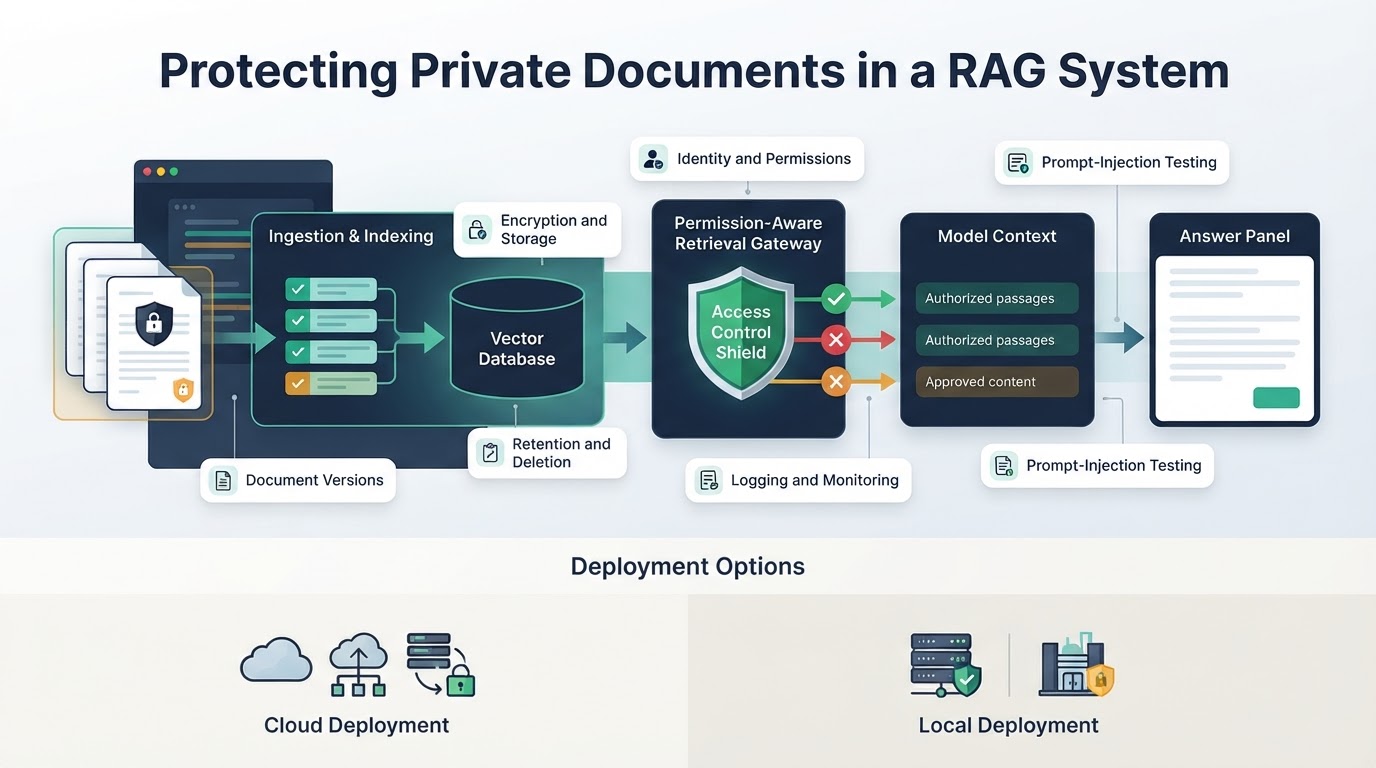Click the Identity and Permissions user icon

[x=653, y=159]
